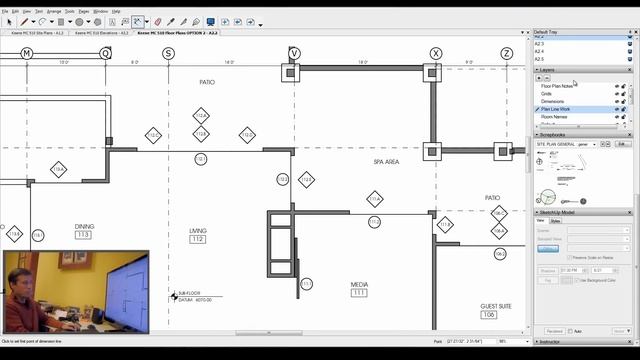640x360 pixels.
Task: Toggle presentation icon for page A2.5
Action: click(x=630, y=59)
